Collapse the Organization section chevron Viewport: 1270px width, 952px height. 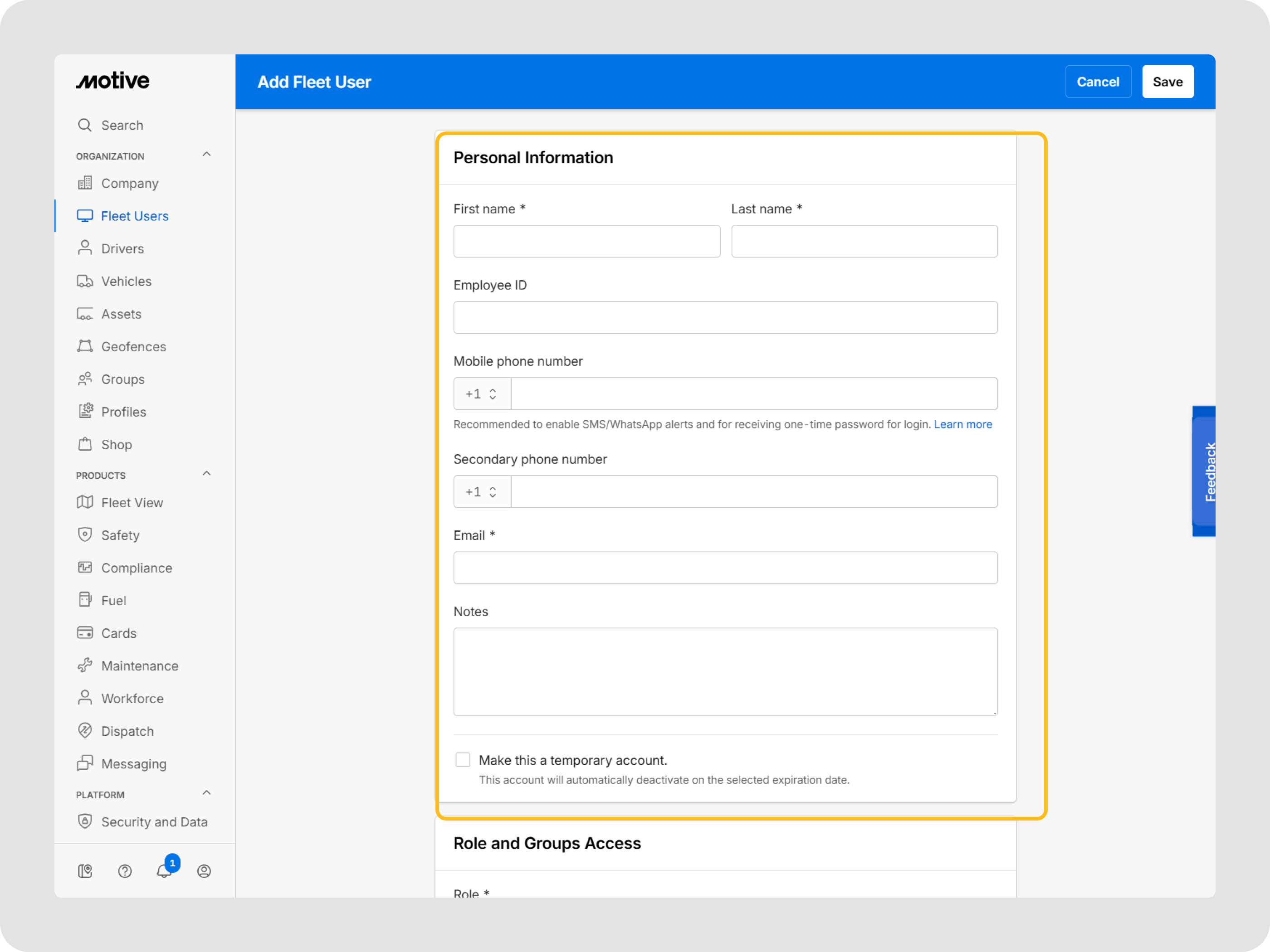tap(207, 155)
